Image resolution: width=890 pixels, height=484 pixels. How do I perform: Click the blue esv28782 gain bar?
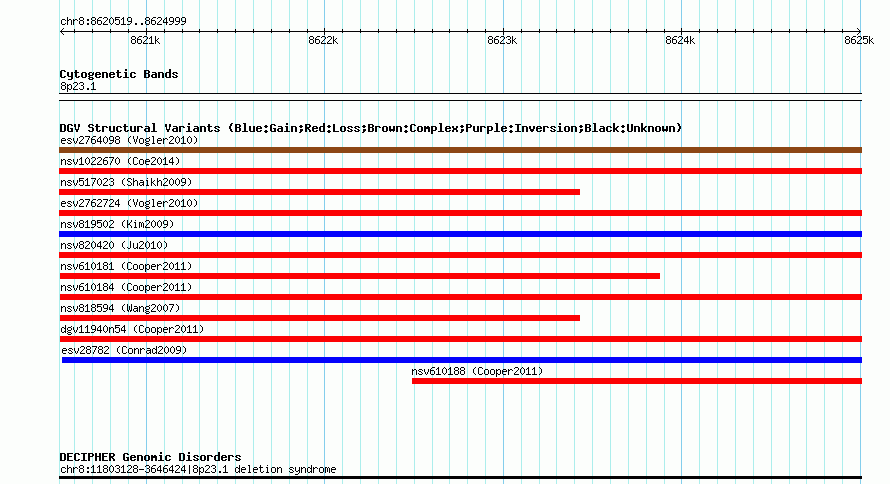point(462,360)
